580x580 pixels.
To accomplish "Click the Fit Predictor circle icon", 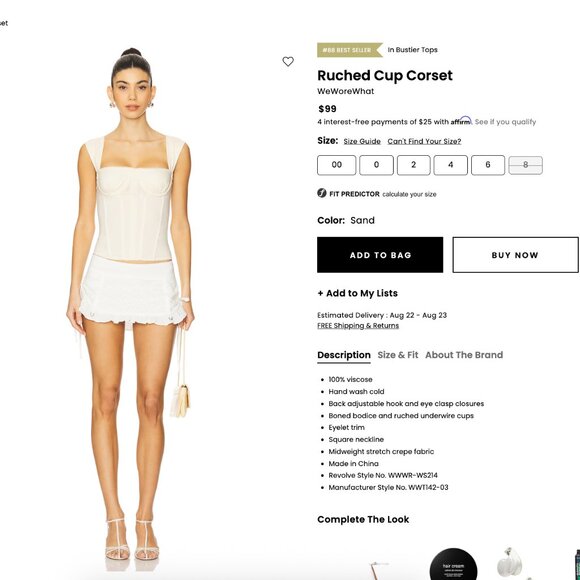I will (x=322, y=193).
